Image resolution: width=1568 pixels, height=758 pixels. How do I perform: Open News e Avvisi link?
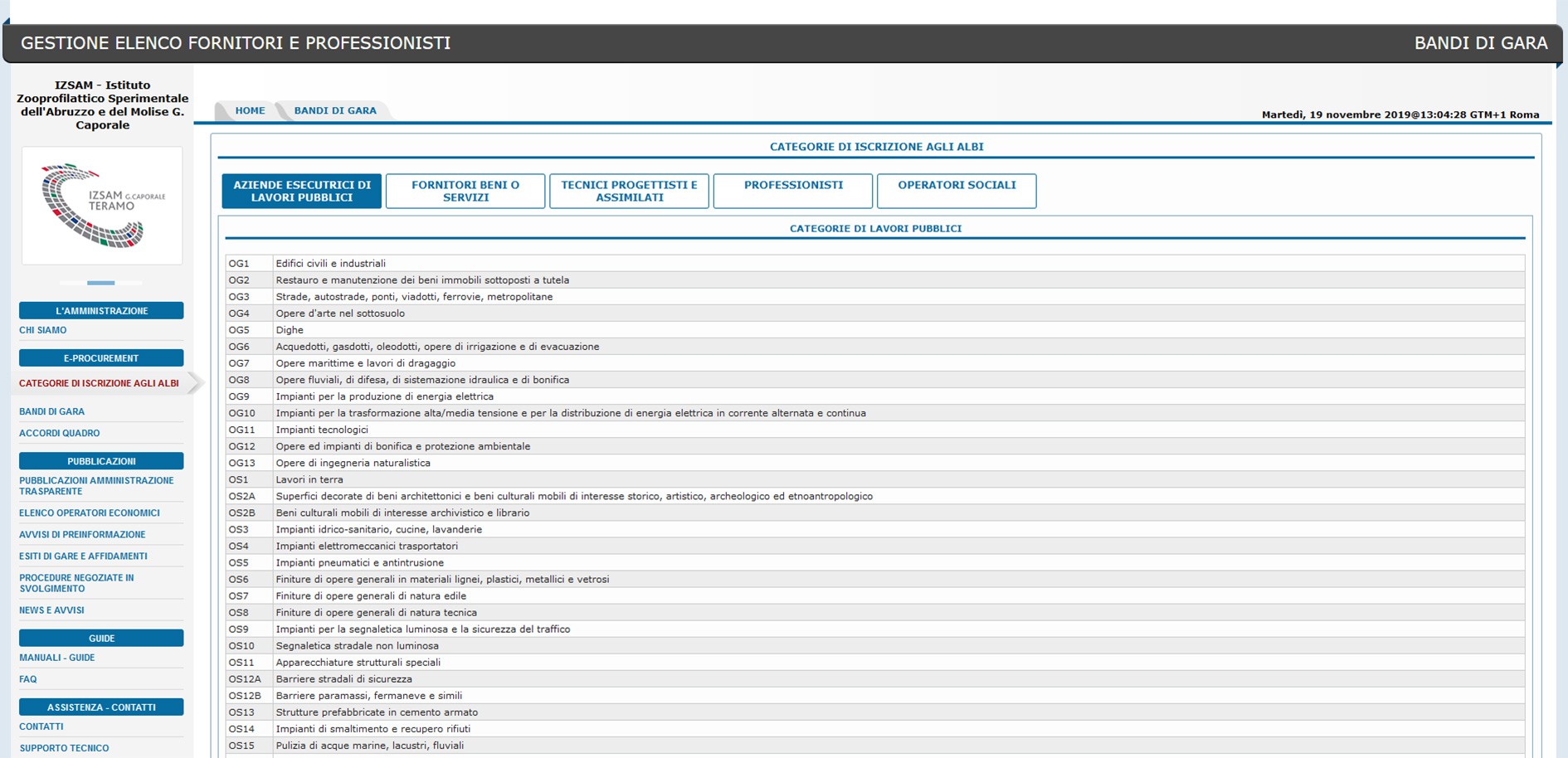(x=51, y=610)
